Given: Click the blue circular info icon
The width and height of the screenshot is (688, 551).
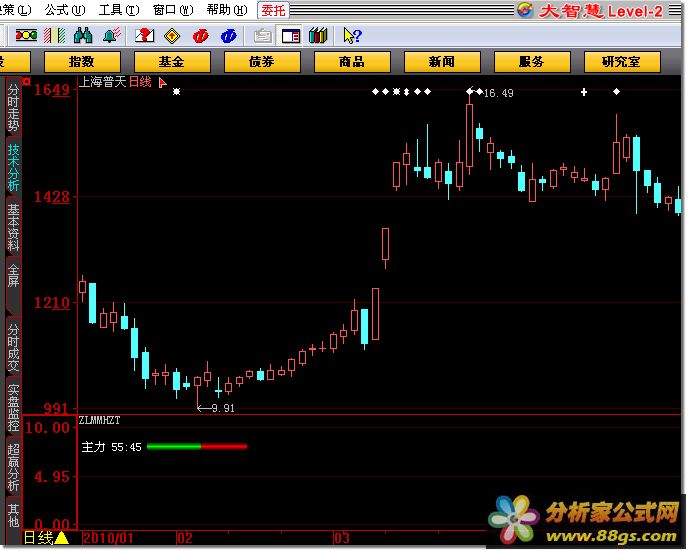Looking at the screenshot, I should point(229,36).
